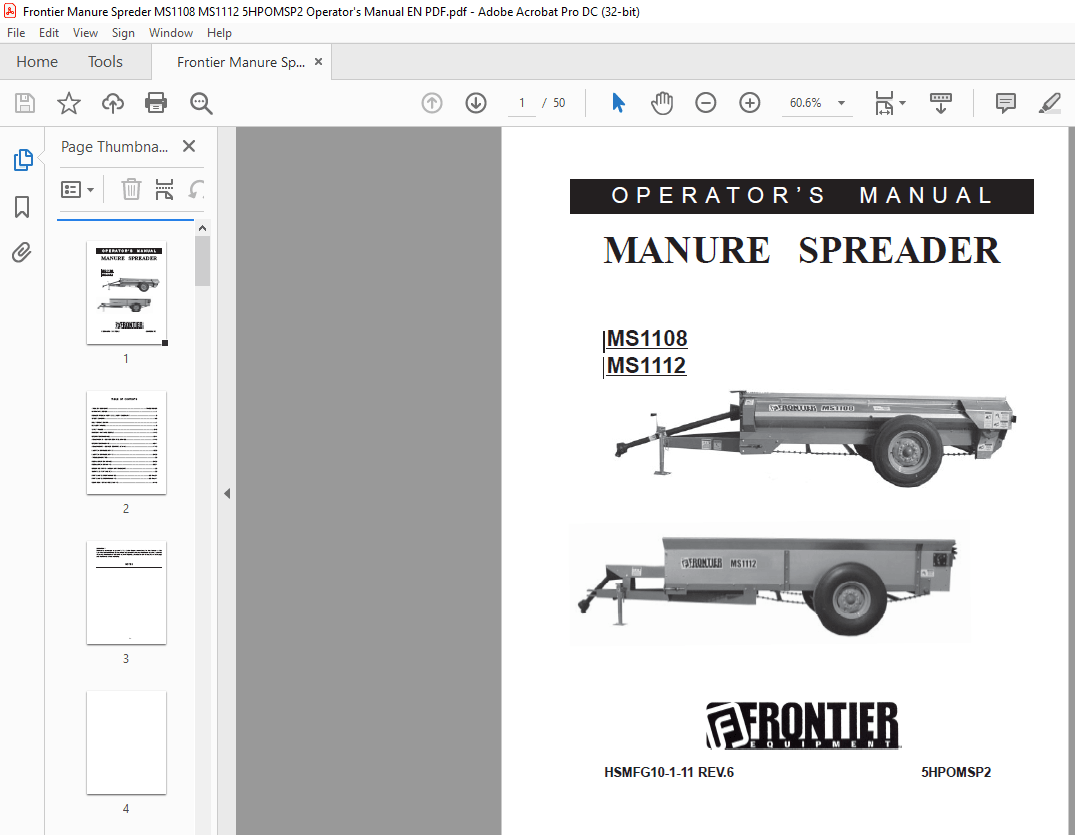Select the Fill & Sign pencil tool
1075x835 pixels.
pos(1049,102)
